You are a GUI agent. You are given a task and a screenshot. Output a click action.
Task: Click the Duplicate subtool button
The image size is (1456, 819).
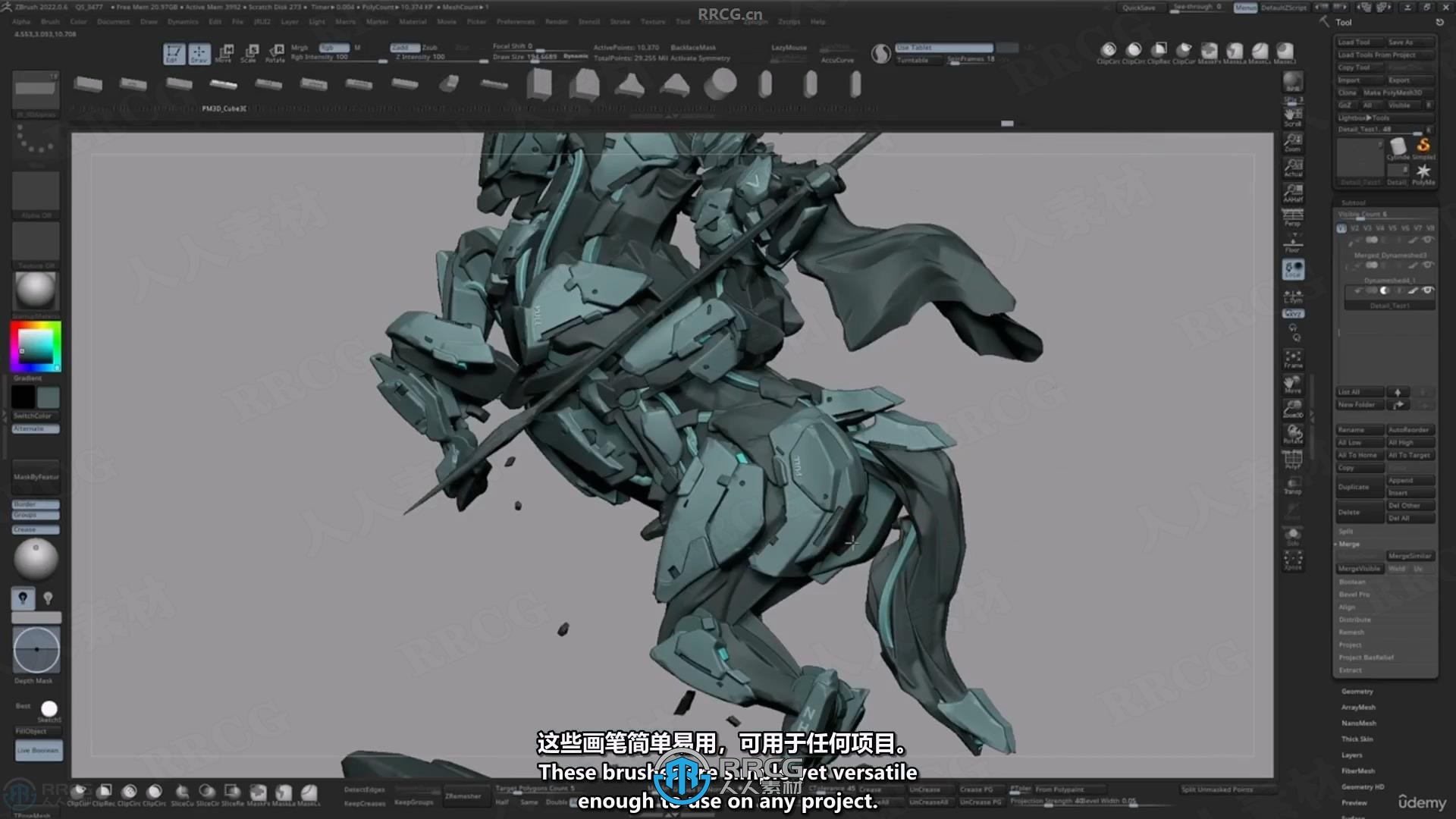pos(1360,487)
